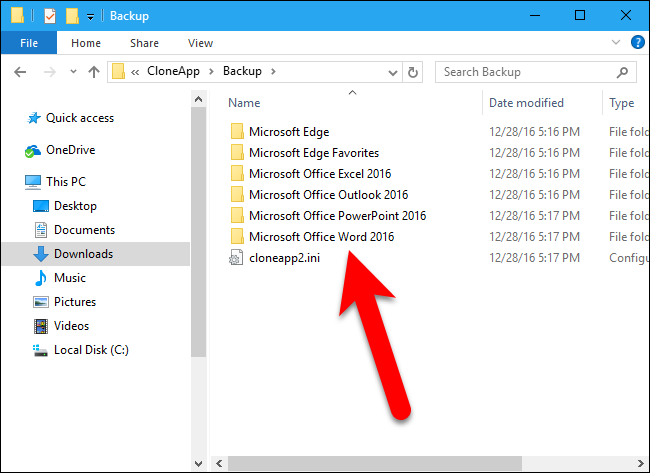650x473 pixels.
Task: Click the navigation pane vertical scrollbar thumb
Action: (x=199, y=232)
